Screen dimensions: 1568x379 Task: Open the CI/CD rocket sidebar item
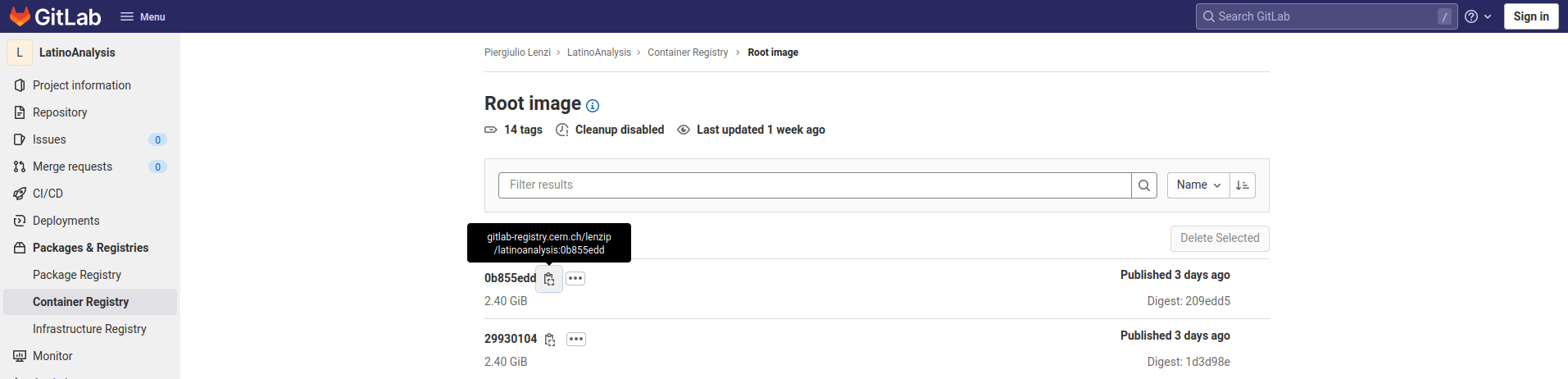pos(90,194)
